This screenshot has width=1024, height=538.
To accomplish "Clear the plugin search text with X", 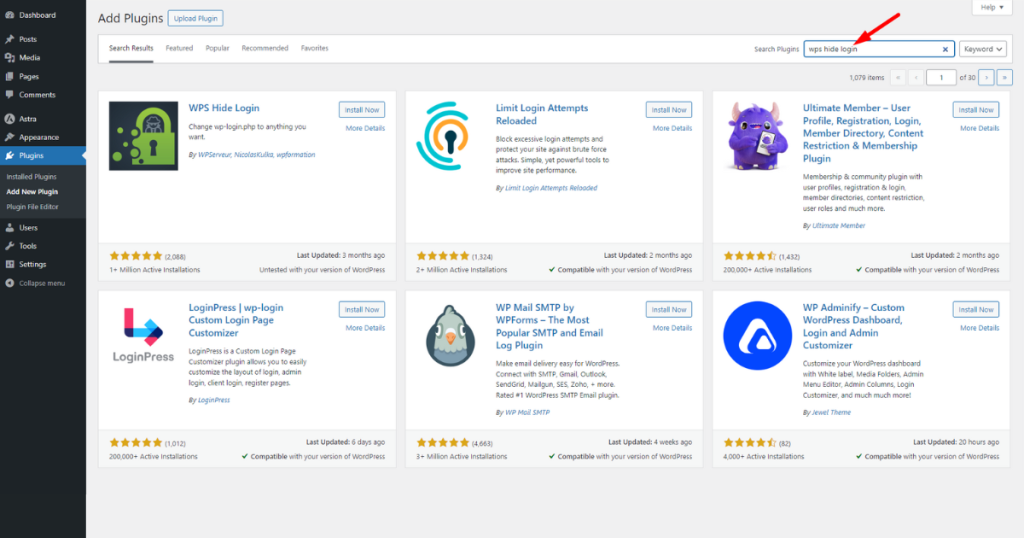I will pyautogui.click(x=945, y=49).
